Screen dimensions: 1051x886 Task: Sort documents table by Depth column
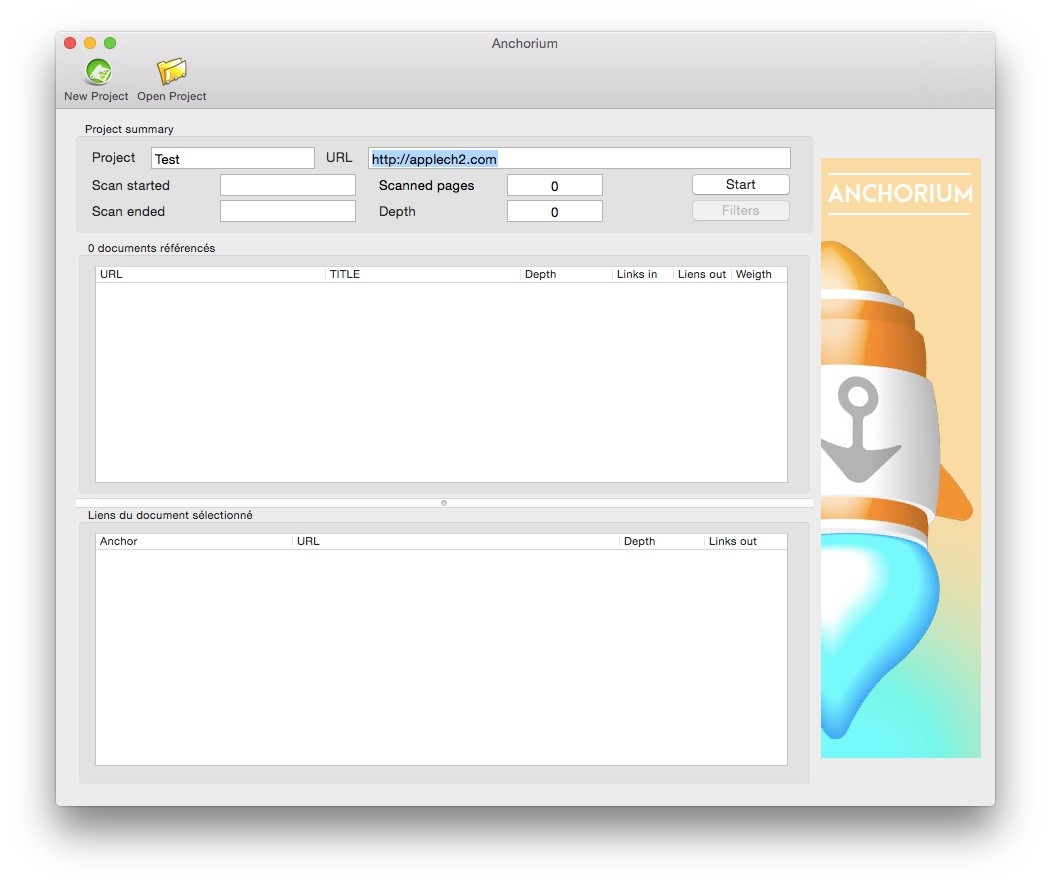click(x=566, y=274)
